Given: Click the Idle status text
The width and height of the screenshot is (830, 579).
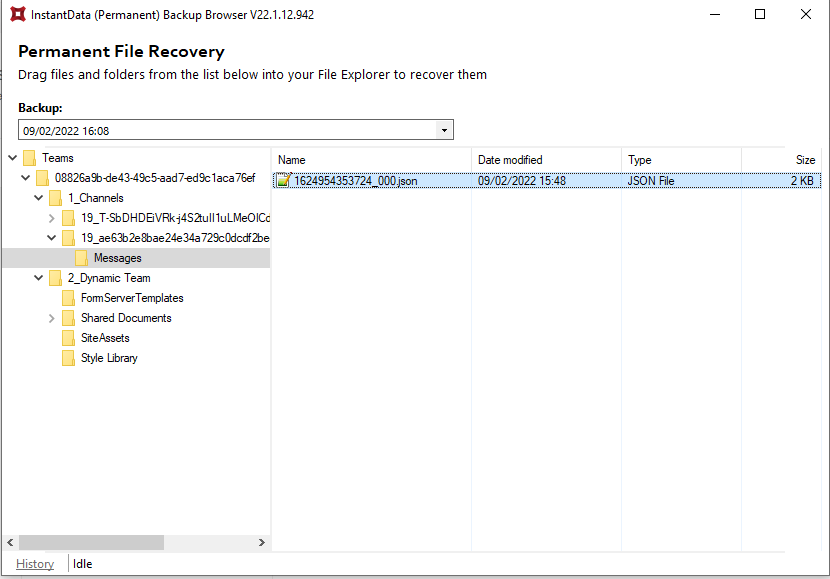Looking at the screenshot, I should [83, 564].
